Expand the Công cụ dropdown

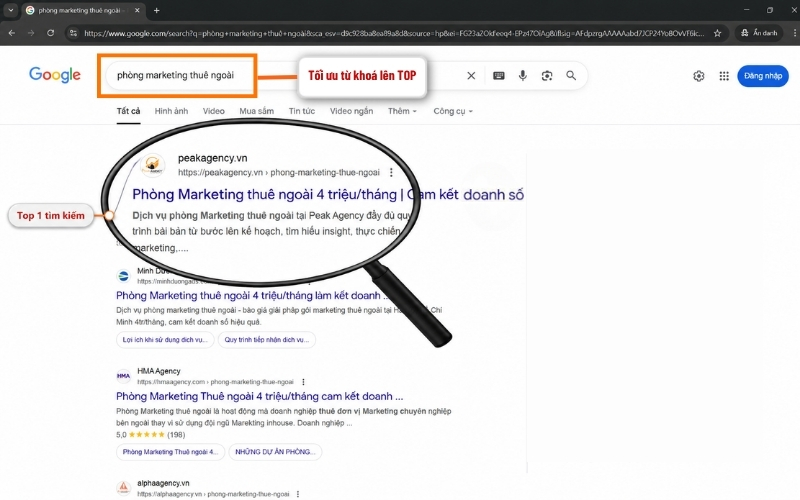453,111
